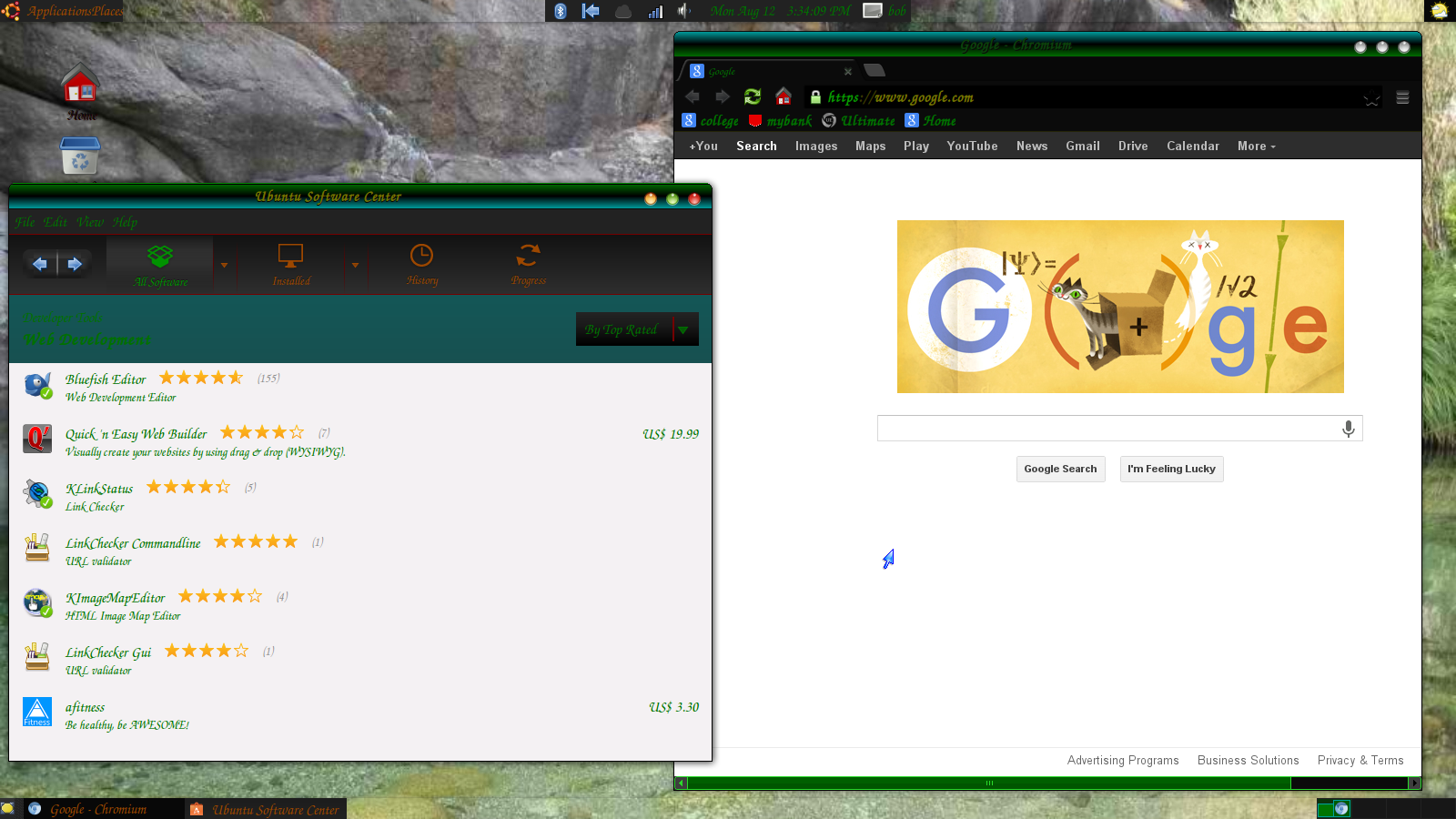The height and width of the screenshot is (819, 1456).
Task: Open Home folder icon on desktop
Action: click(x=80, y=84)
